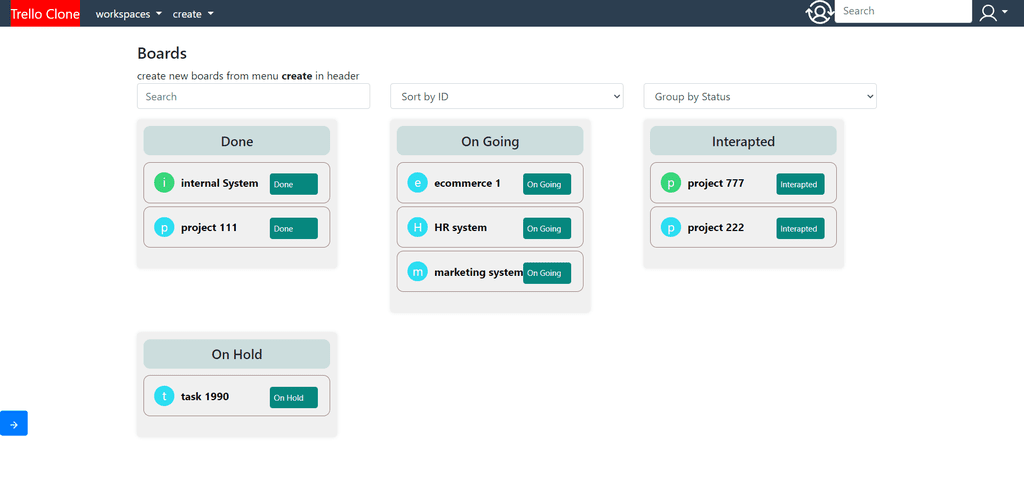Click the sync users icon in header
1024x477 pixels.
(819, 12)
